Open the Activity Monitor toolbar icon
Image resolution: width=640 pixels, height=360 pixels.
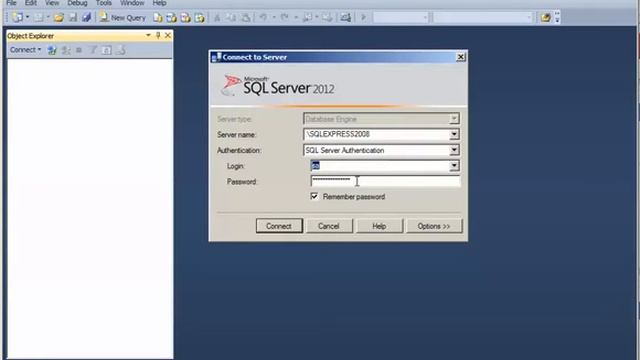pos(346,18)
